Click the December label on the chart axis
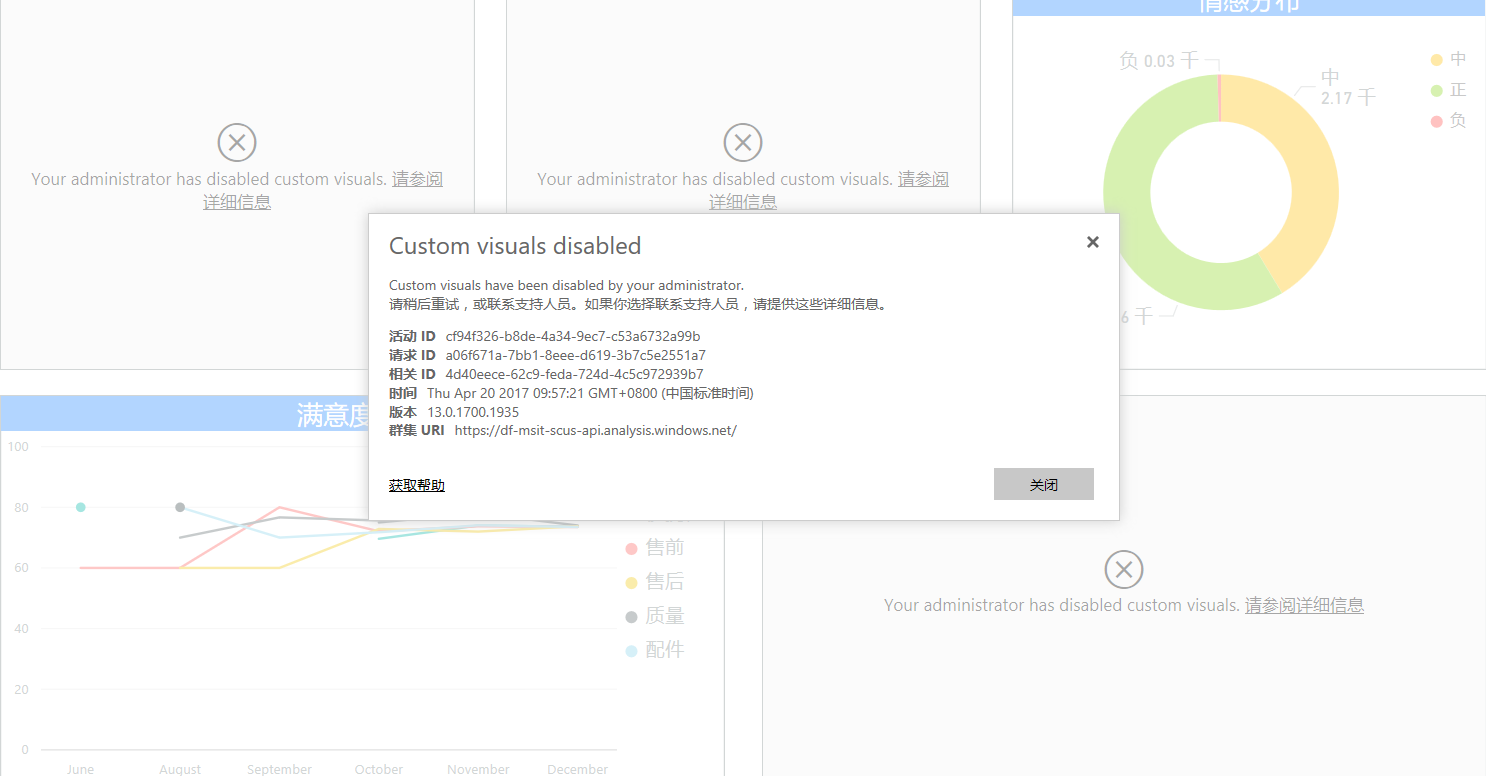 (578, 769)
